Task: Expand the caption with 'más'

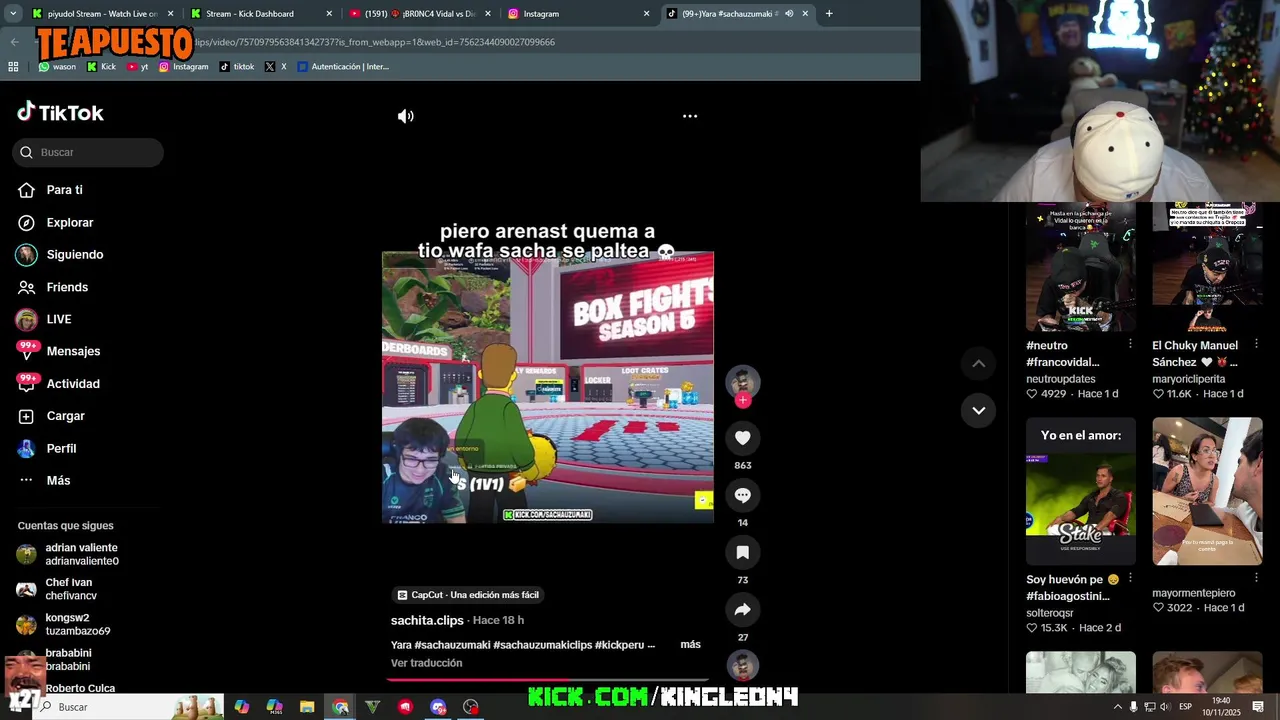Action: point(690,645)
